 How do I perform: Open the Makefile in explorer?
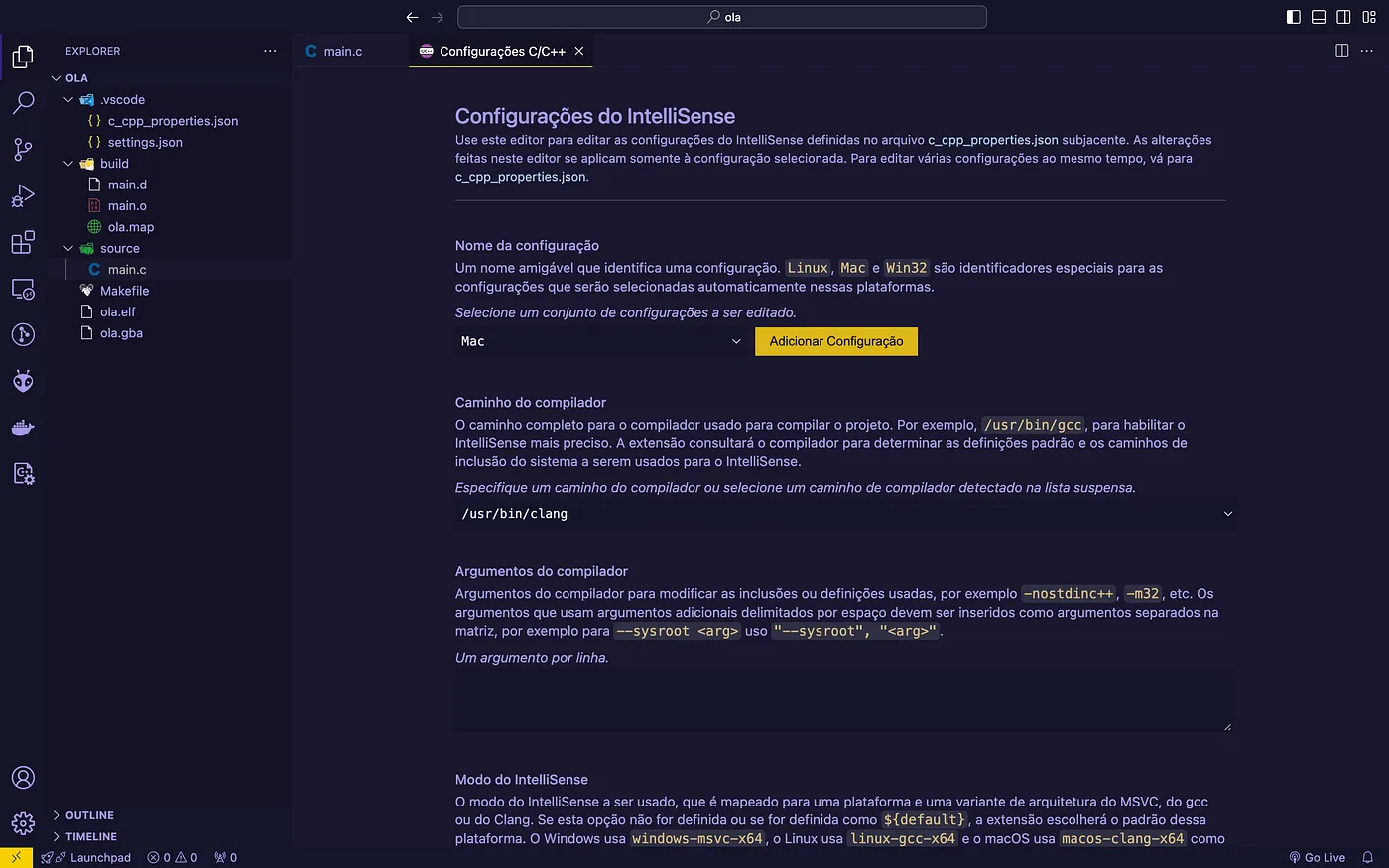point(124,291)
